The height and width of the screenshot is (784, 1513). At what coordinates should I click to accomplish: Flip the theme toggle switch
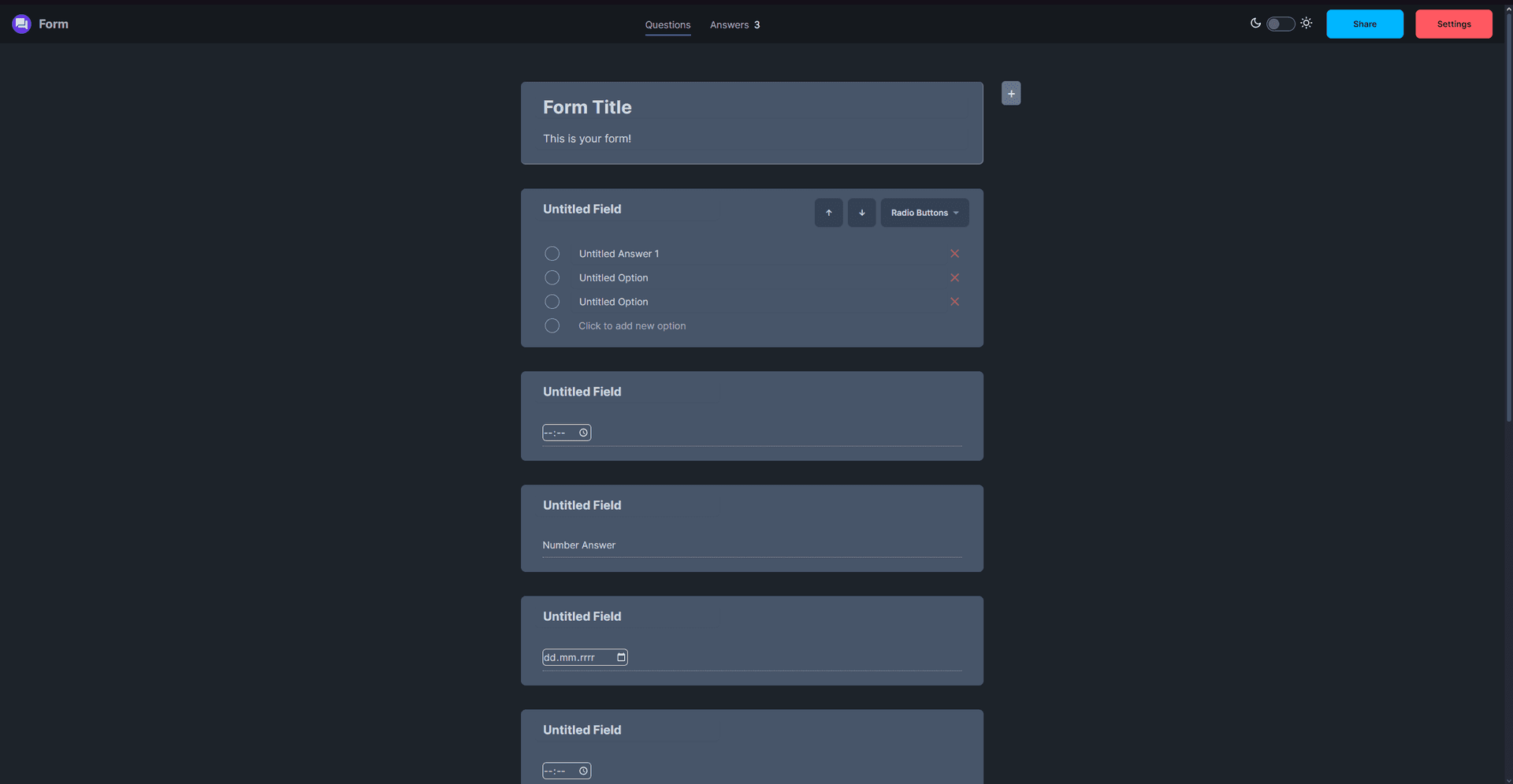[x=1280, y=24]
